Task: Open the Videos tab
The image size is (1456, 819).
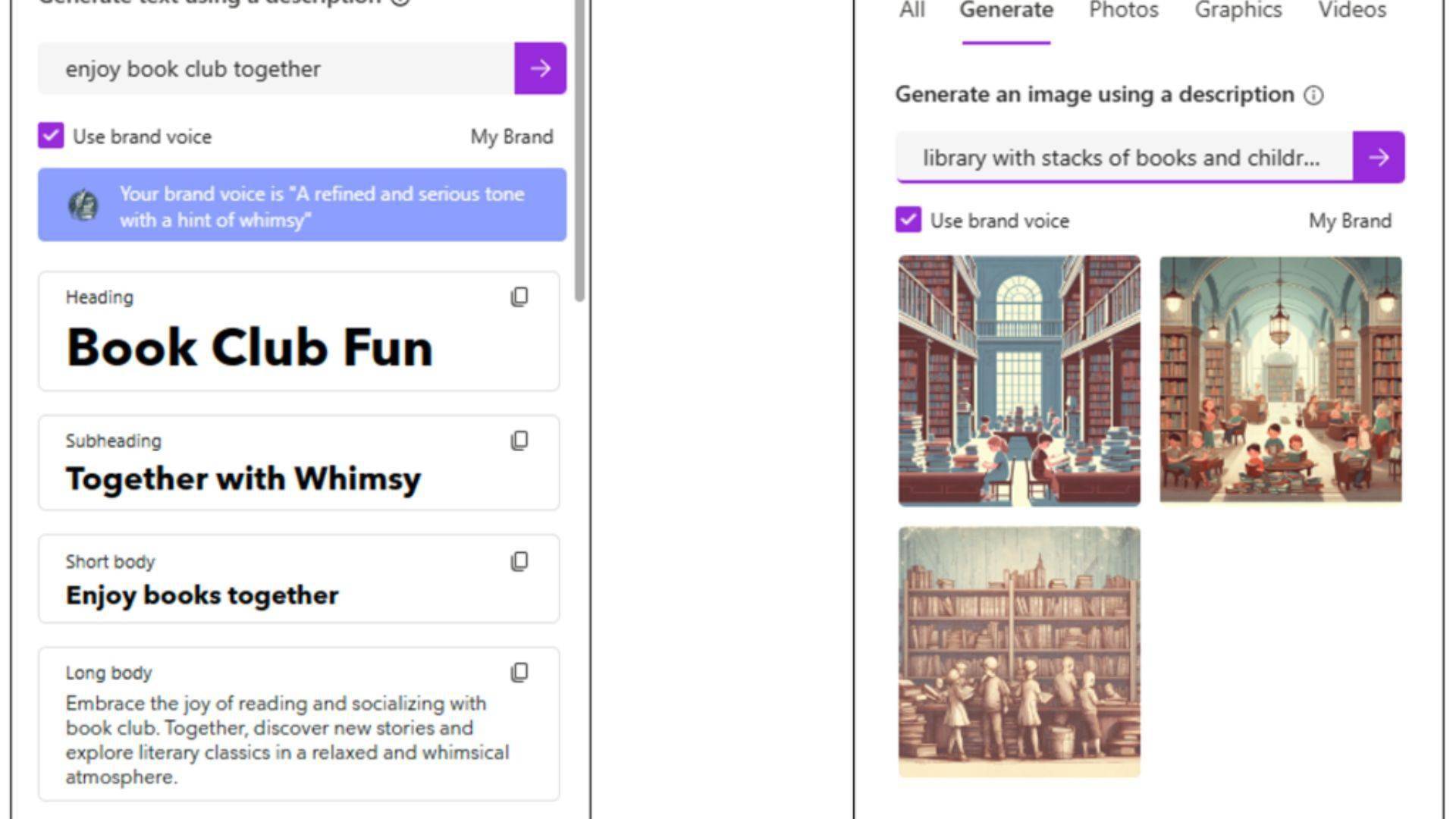Action: [1351, 11]
